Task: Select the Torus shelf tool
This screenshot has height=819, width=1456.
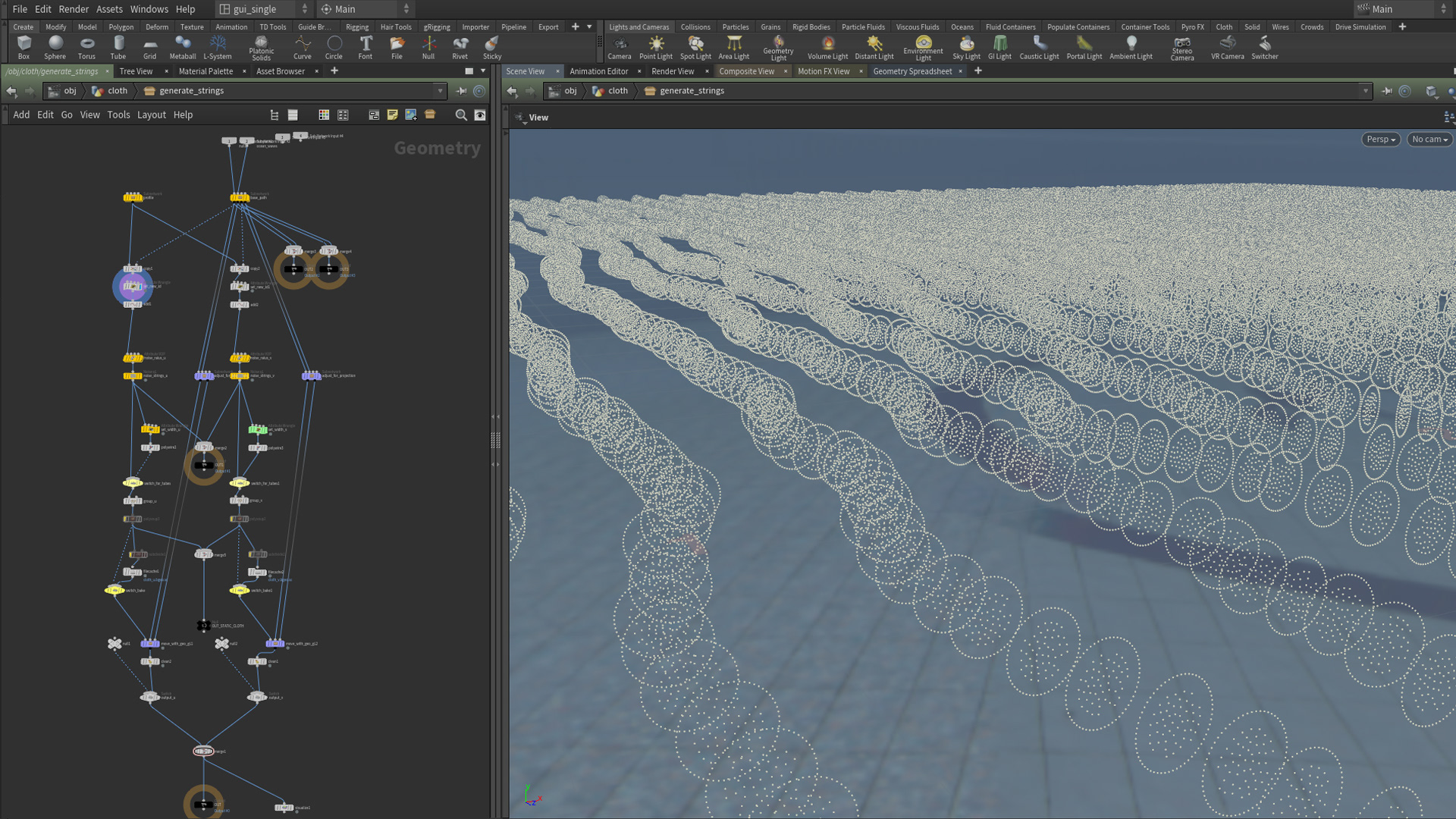Action: click(86, 48)
